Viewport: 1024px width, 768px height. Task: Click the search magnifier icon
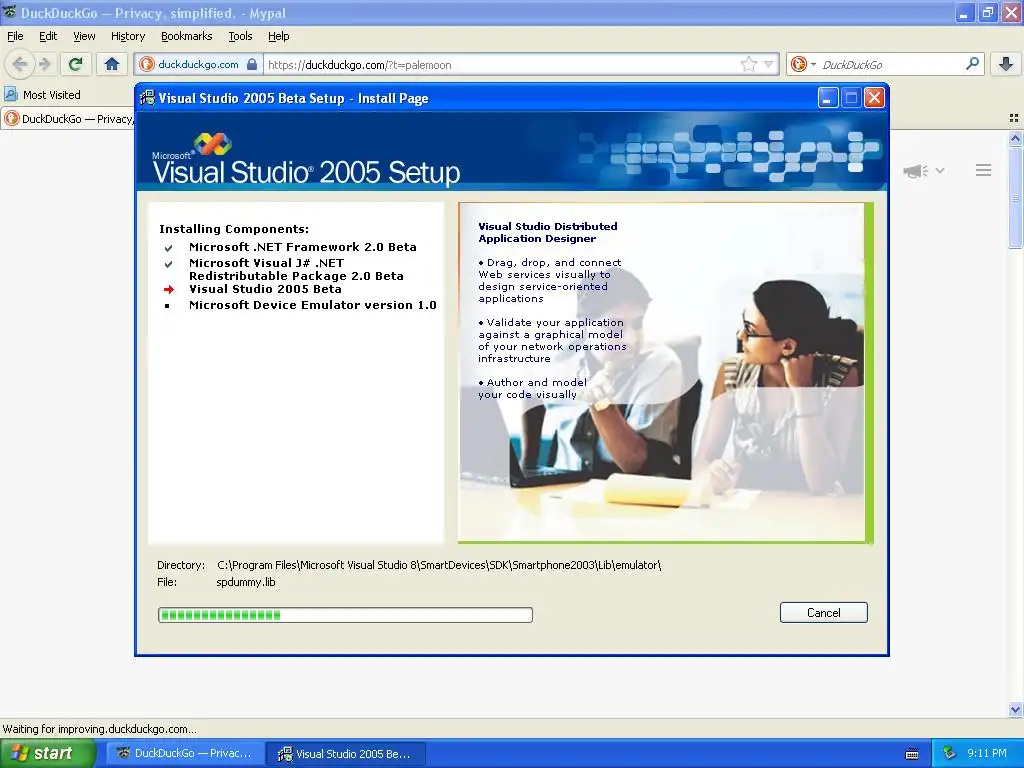tap(972, 64)
